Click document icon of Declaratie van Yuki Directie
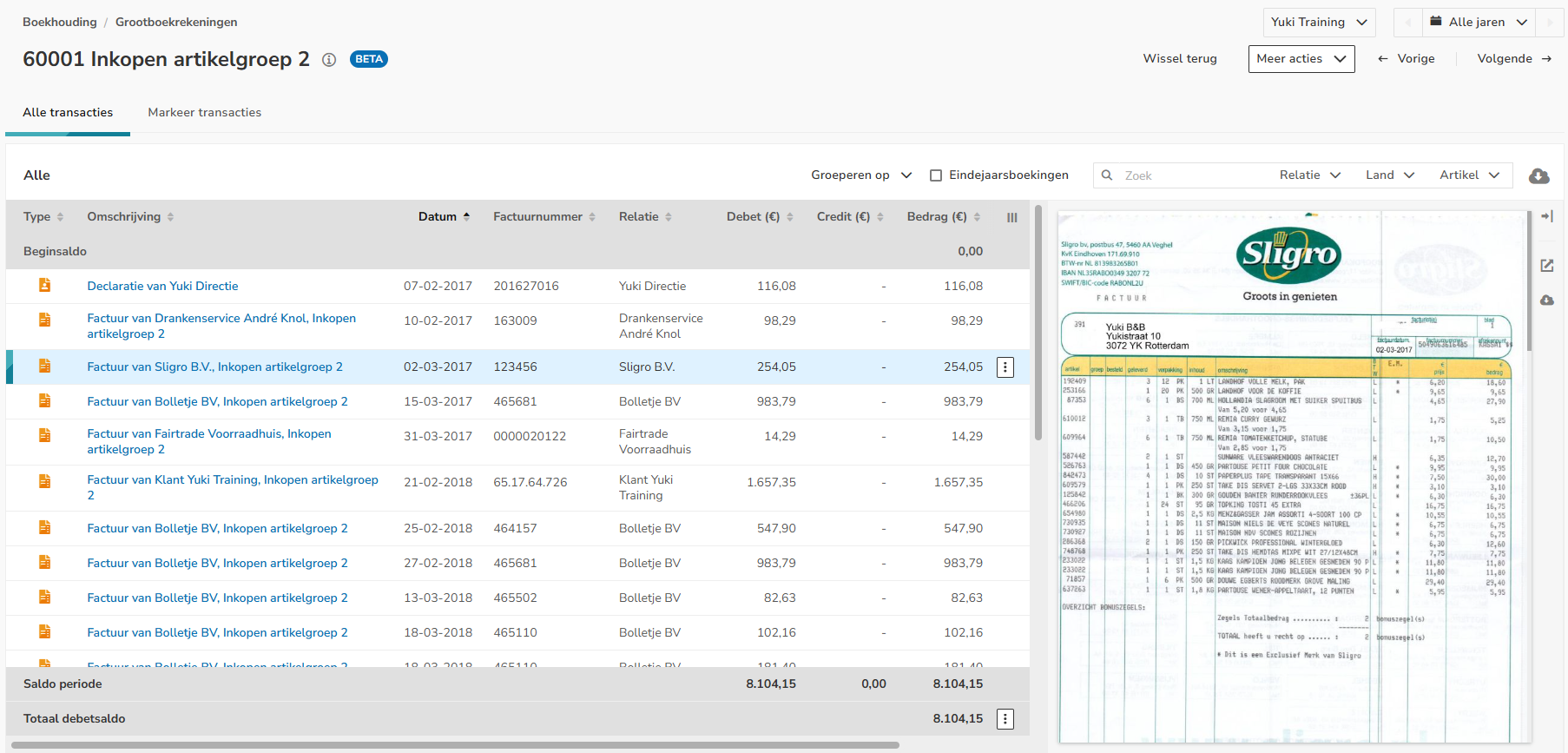 point(44,286)
